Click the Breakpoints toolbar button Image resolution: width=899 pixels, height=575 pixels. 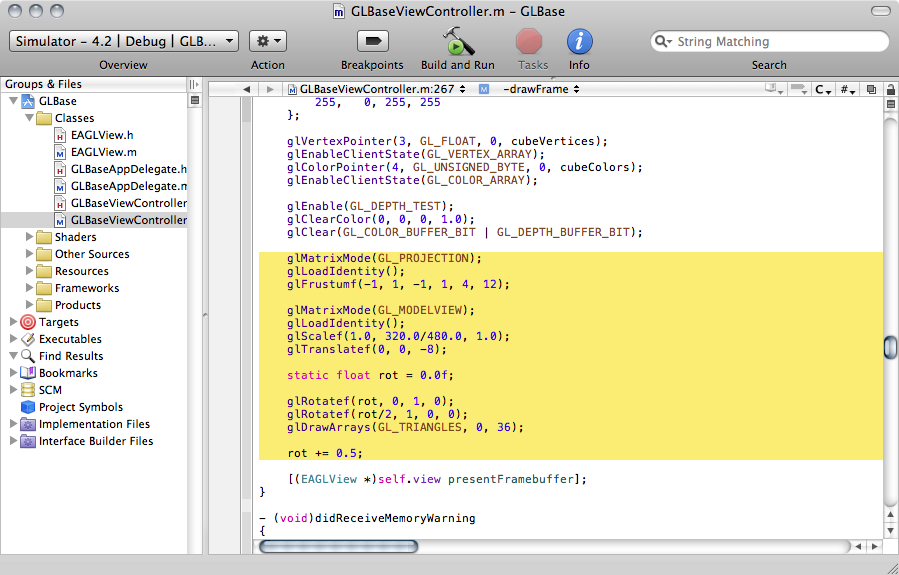[x=373, y=41]
